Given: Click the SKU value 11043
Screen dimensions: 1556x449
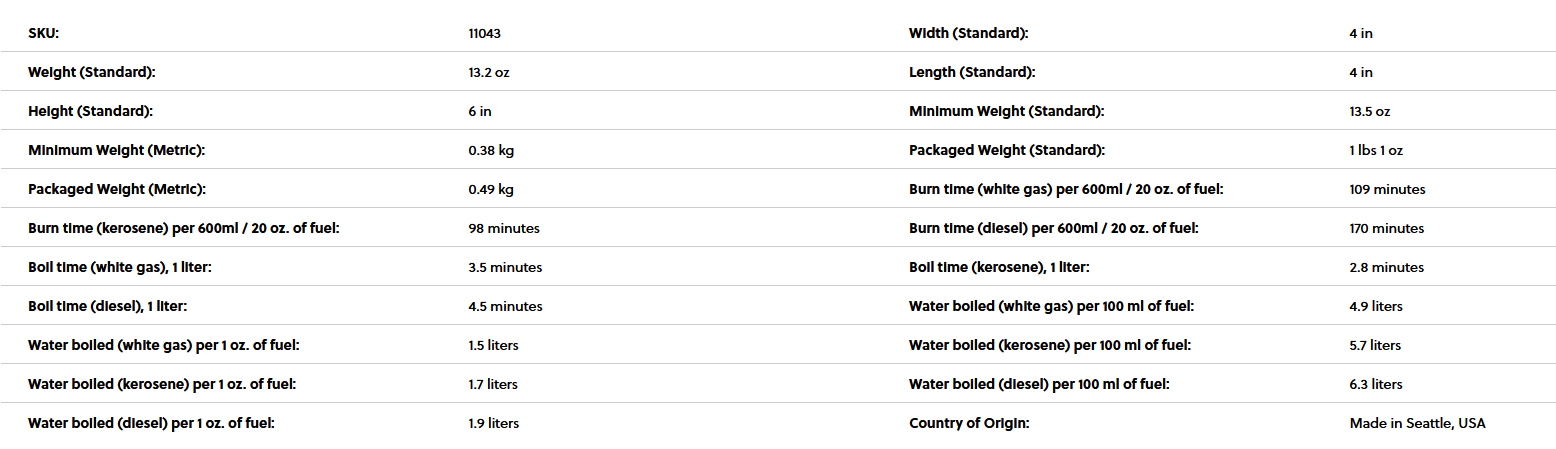Looking at the screenshot, I should (x=484, y=33).
